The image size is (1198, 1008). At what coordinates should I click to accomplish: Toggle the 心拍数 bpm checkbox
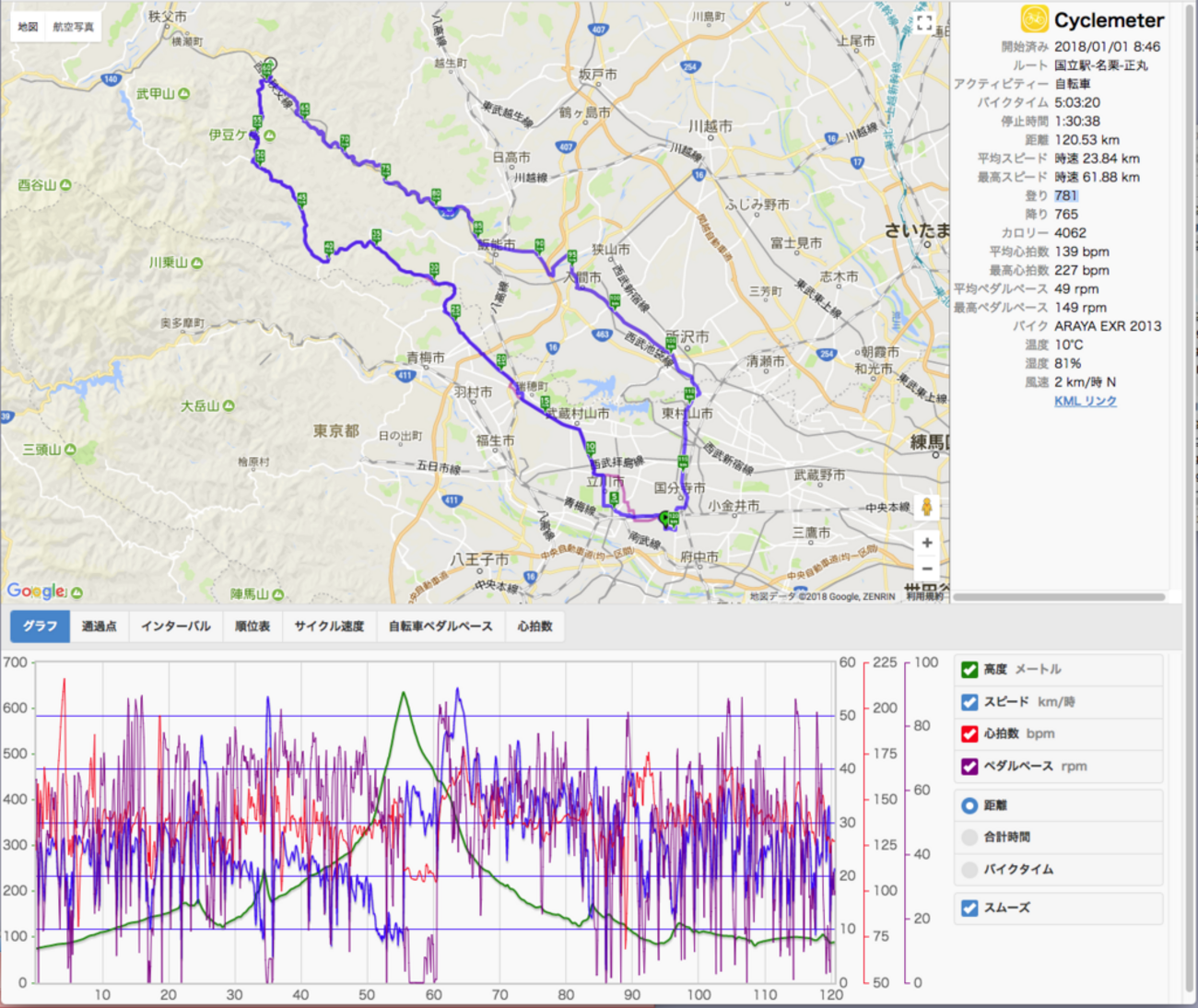[x=969, y=734]
